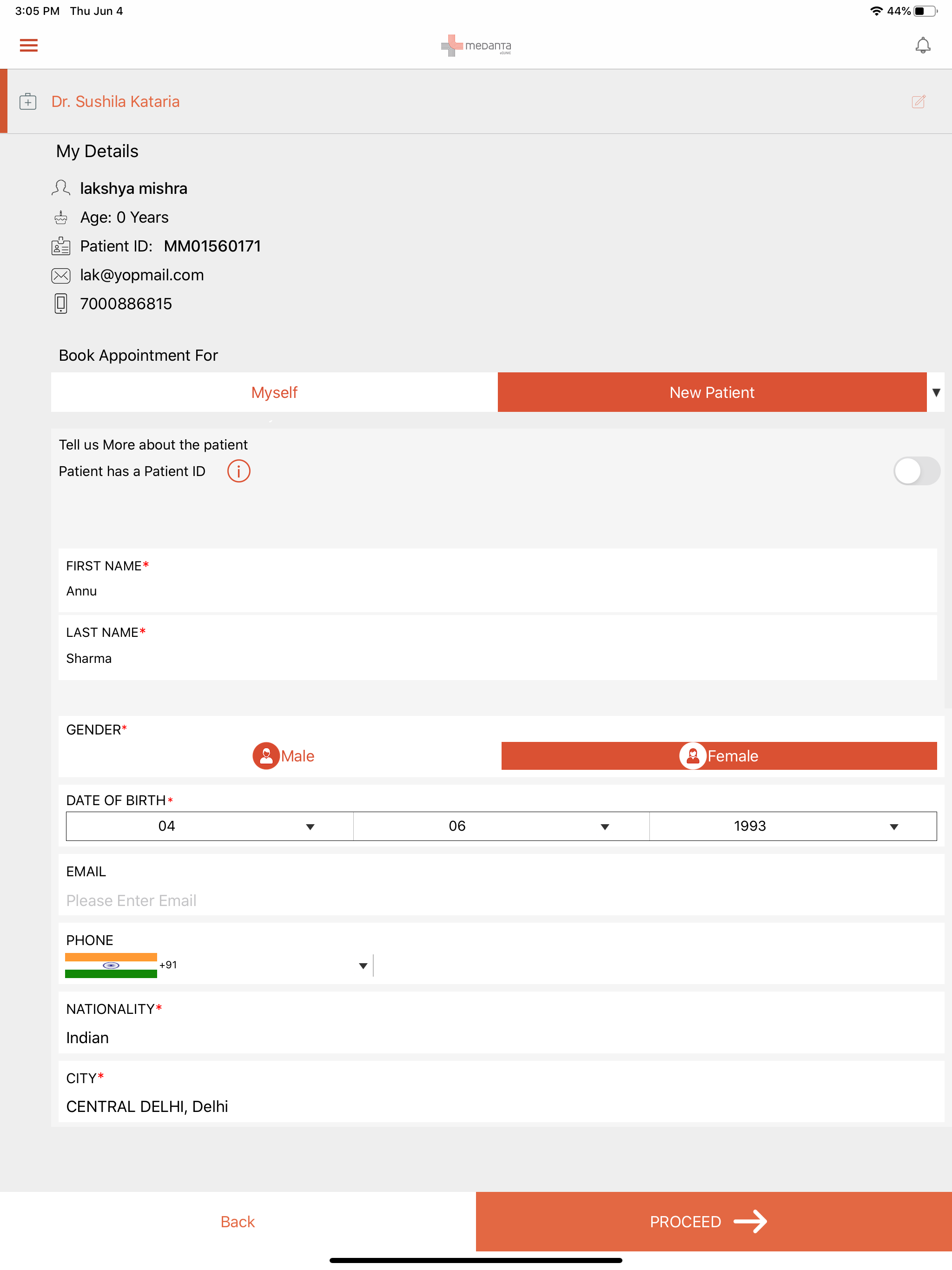This screenshot has height=1270, width=952.
Task: Tap the patient ID card icon
Action: tap(61, 246)
